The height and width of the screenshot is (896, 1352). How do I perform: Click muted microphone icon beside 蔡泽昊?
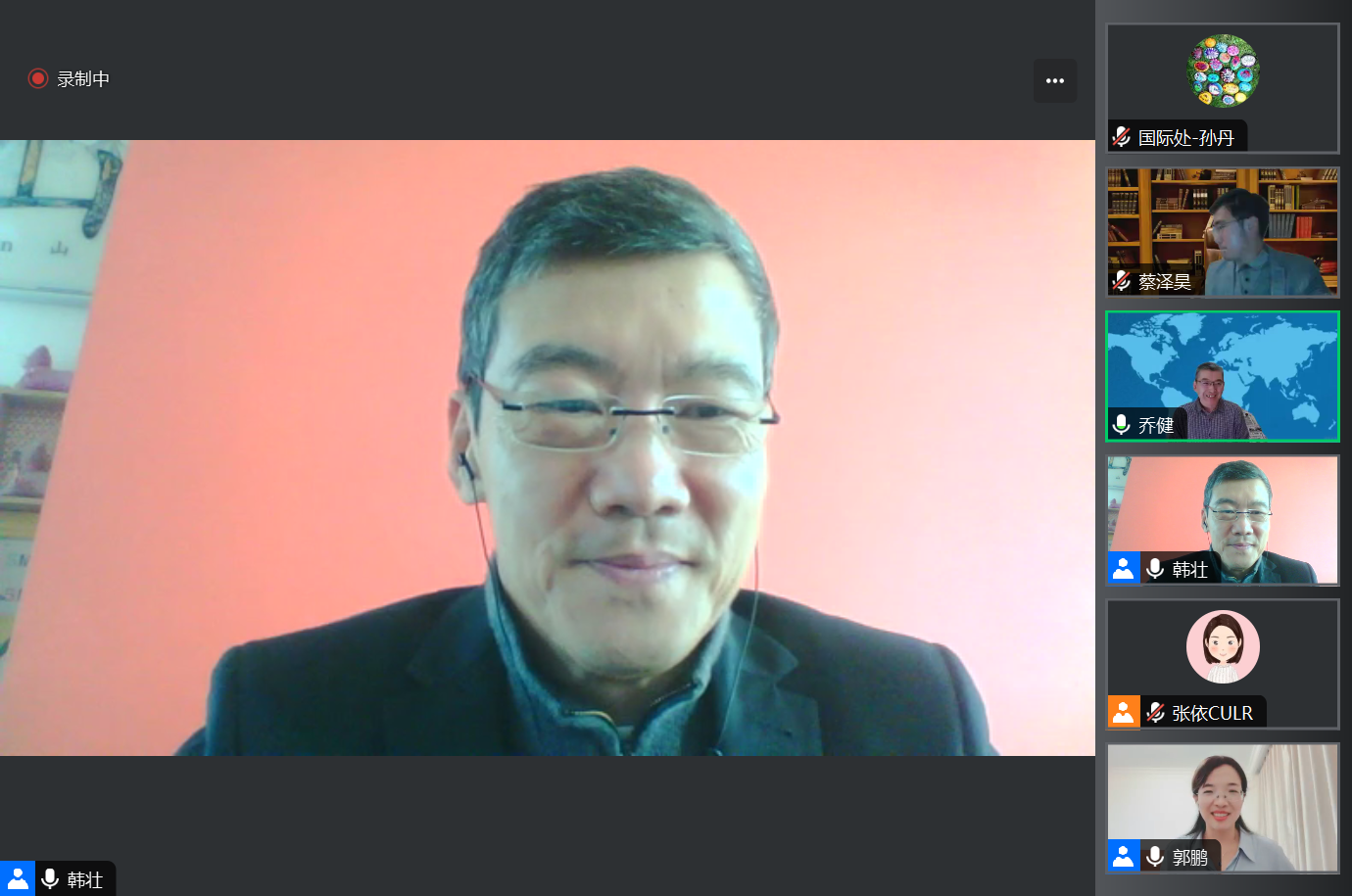pos(1122,281)
